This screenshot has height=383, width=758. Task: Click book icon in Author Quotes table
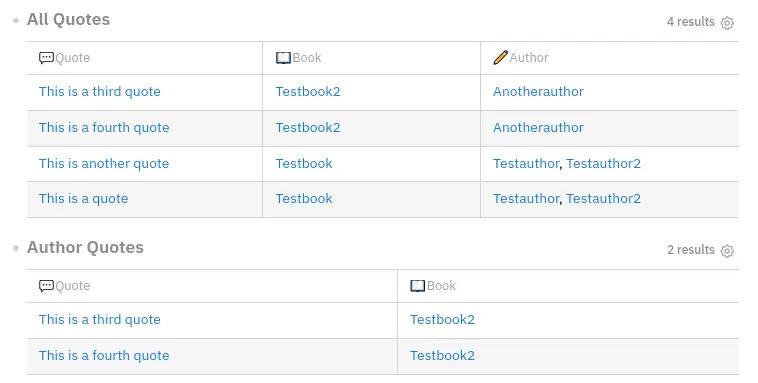click(417, 286)
